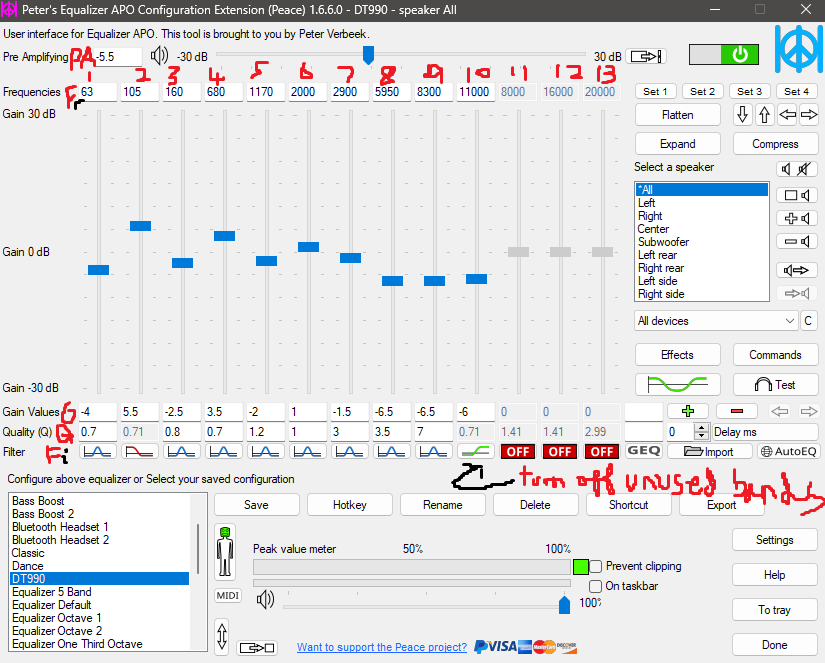Viewport: 825px width, 663px height.
Task: Open the MIDI settings button
Action: 228,595
